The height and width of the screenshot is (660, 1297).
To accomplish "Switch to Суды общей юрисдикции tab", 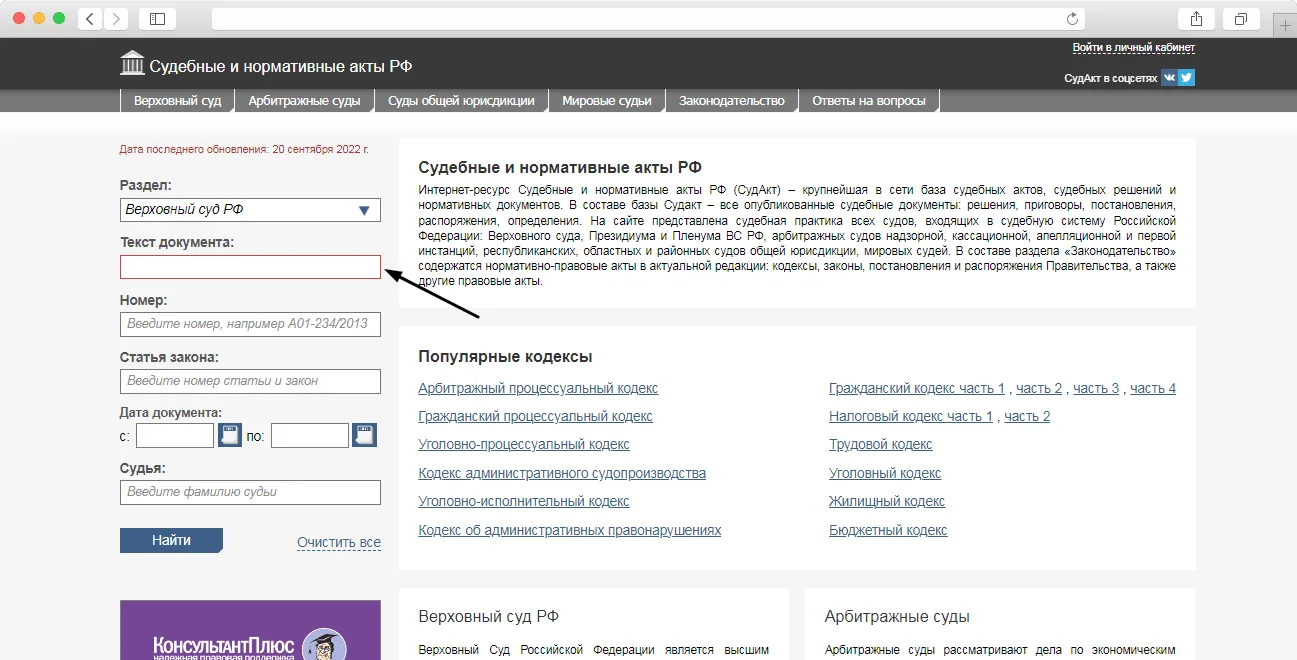I will coord(462,100).
